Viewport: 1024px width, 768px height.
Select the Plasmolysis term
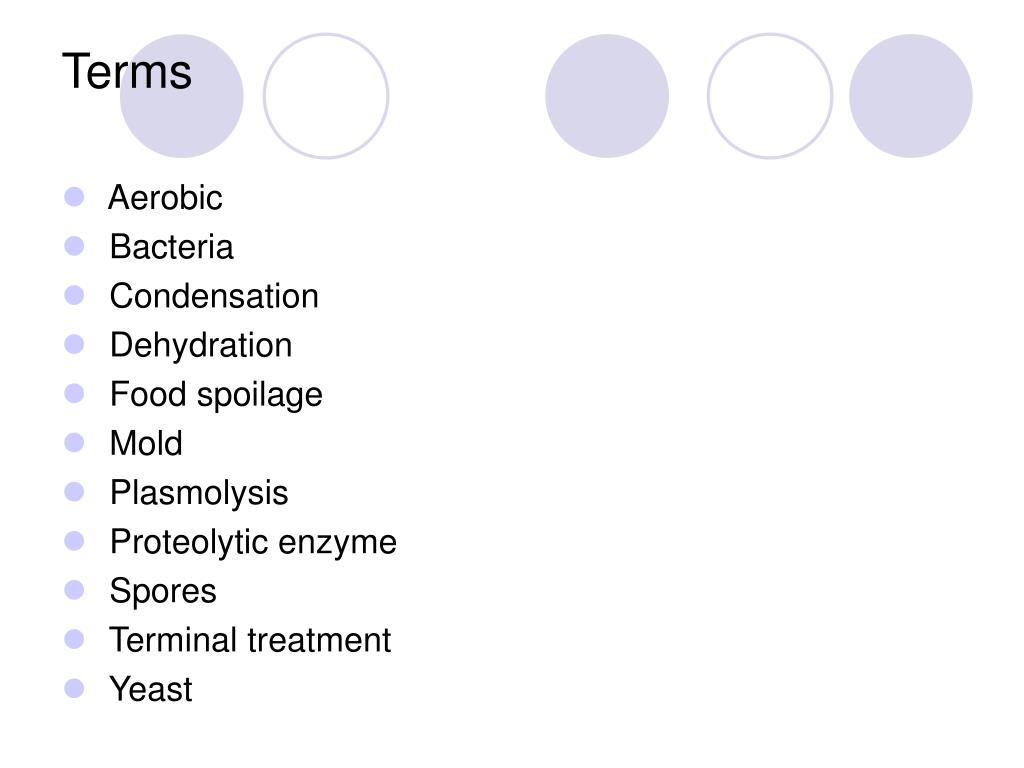point(199,493)
